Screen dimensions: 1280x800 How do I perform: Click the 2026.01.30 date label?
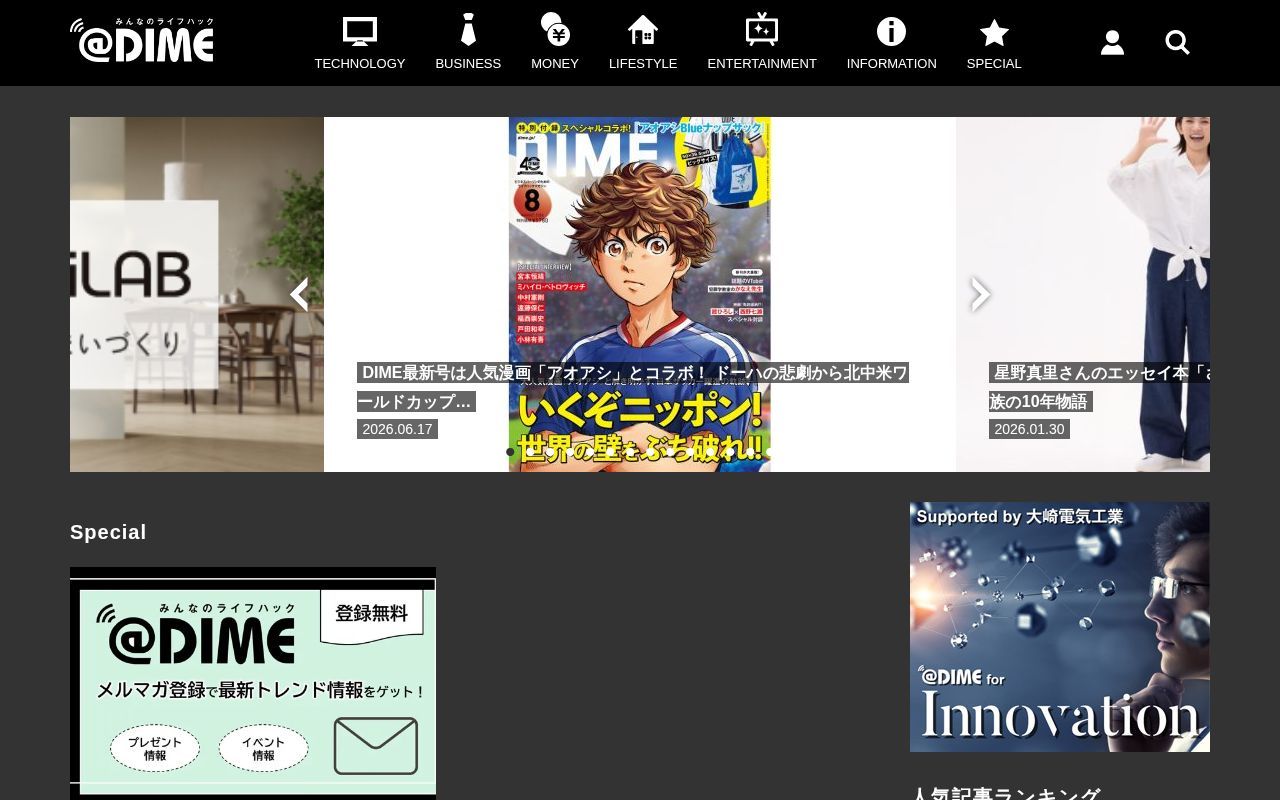pos(1029,429)
